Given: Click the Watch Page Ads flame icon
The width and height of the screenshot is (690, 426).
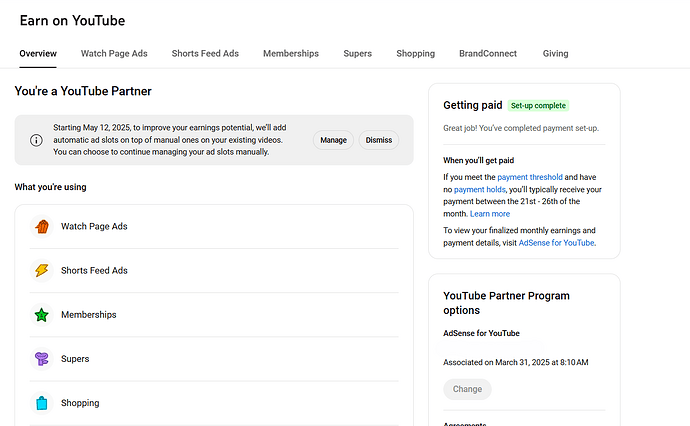Looking at the screenshot, I should point(42,227).
